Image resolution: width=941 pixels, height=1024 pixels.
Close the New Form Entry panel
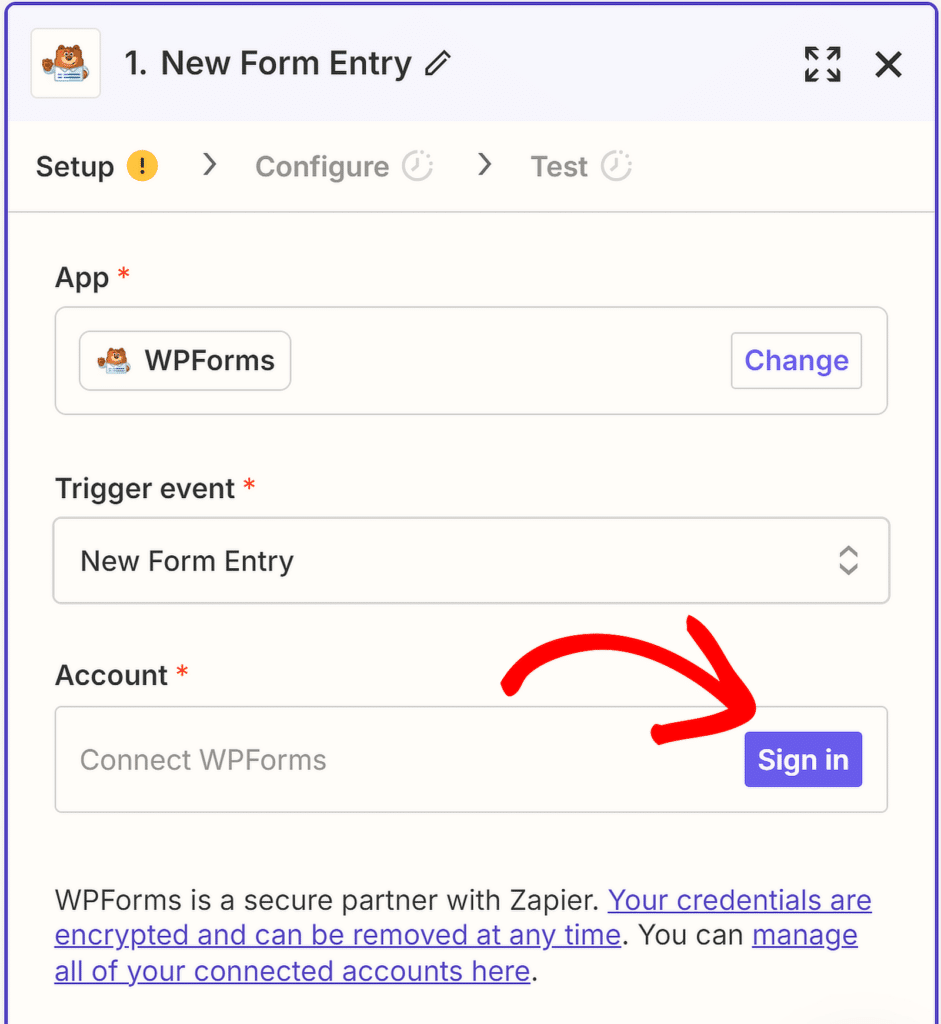(888, 65)
